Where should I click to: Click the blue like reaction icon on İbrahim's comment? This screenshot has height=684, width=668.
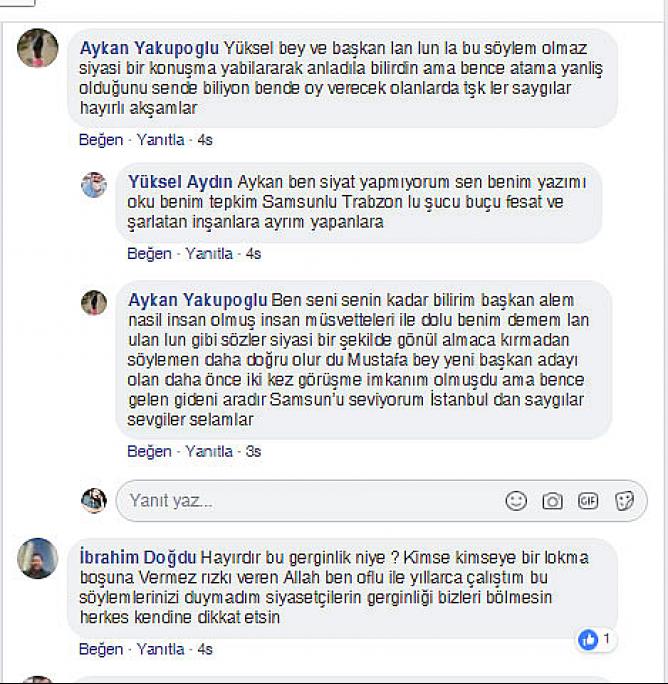click(x=588, y=640)
